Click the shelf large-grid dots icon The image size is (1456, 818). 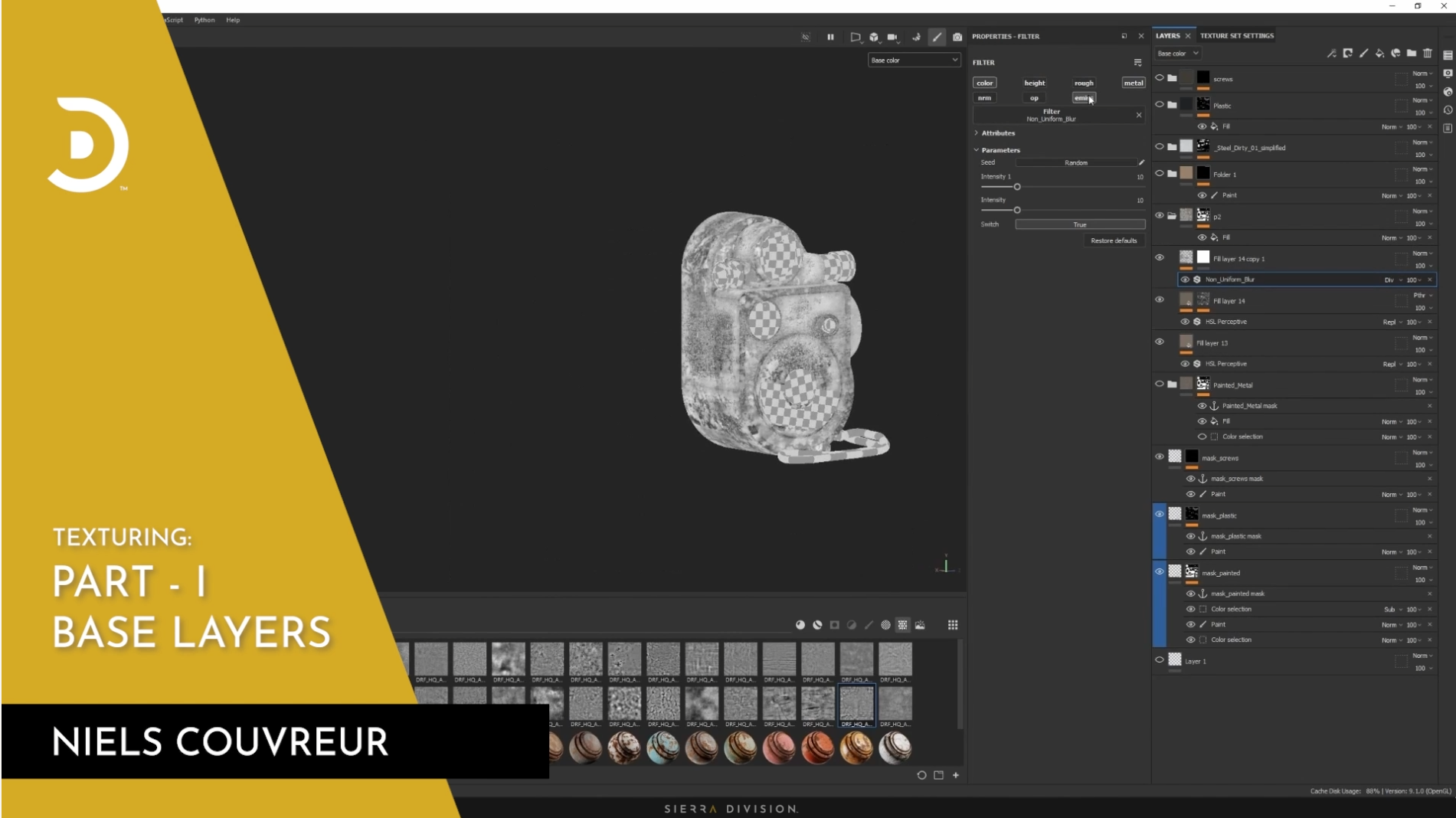(953, 625)
